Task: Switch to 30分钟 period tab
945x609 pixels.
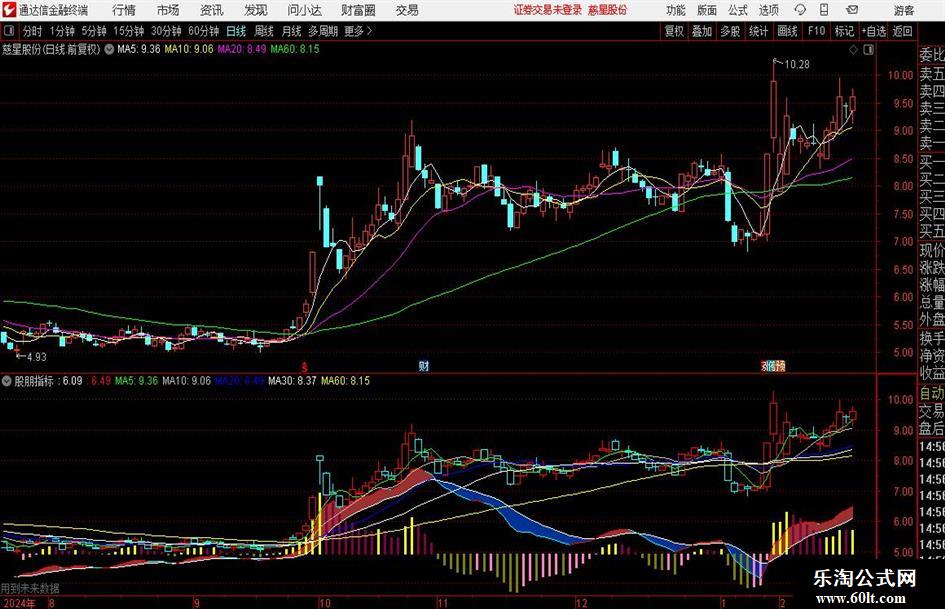Action: 166,31
